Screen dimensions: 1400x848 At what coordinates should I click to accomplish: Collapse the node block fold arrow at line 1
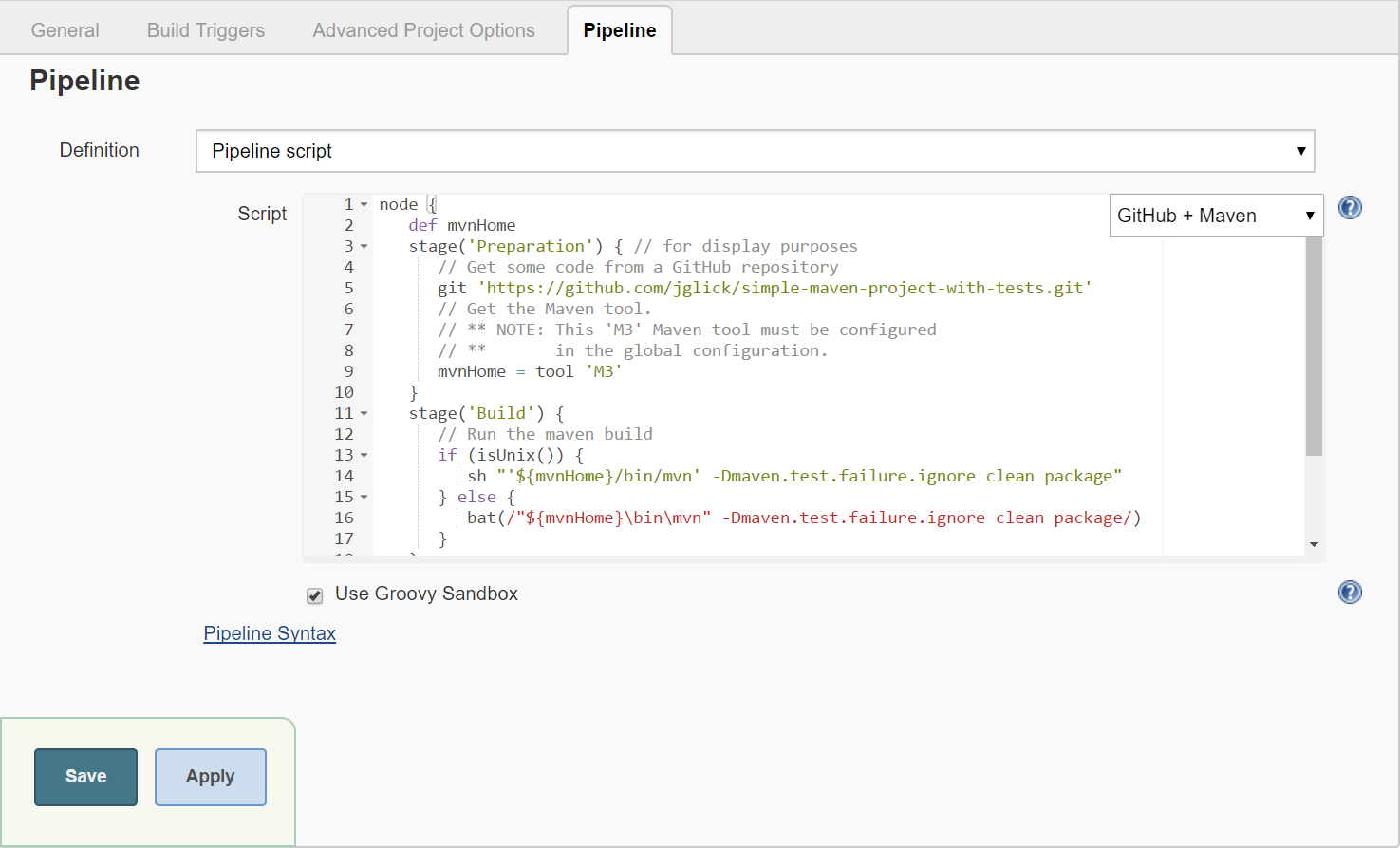click(x=364, y=205)
